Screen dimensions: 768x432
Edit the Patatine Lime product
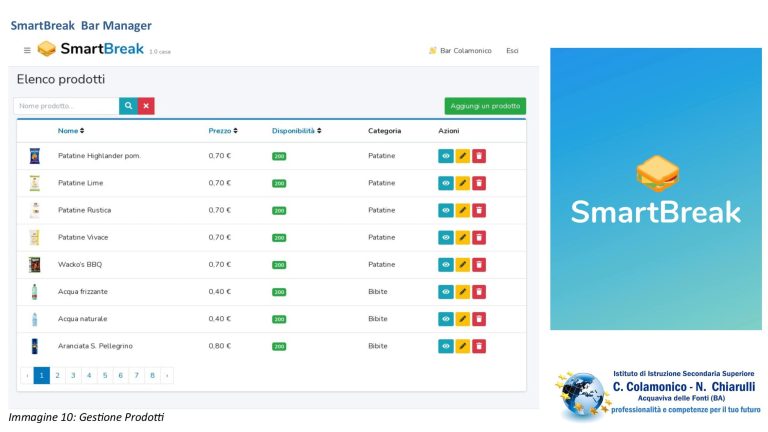coord(462,183)
